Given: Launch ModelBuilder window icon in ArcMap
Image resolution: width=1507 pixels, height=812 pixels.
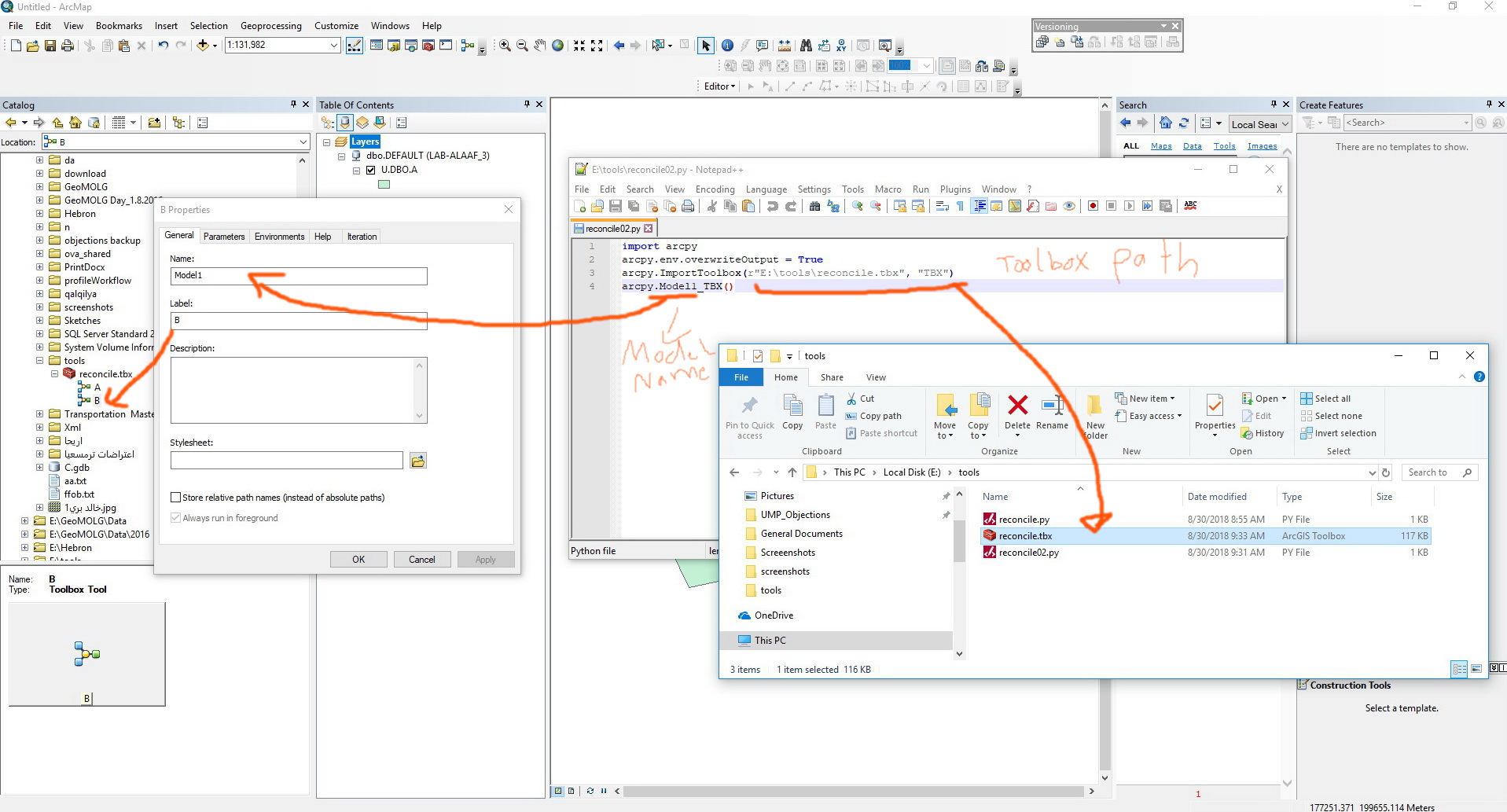Looking at the screenshot, I should click(x=468, y=46).
